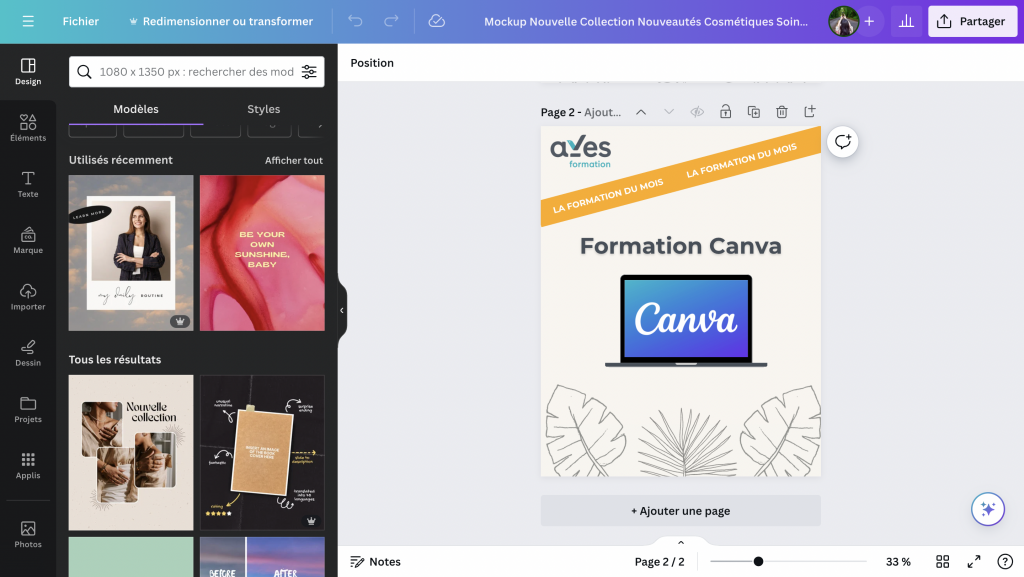Open the grid view of all pages

pyautogui.click(x=941, y=561)
